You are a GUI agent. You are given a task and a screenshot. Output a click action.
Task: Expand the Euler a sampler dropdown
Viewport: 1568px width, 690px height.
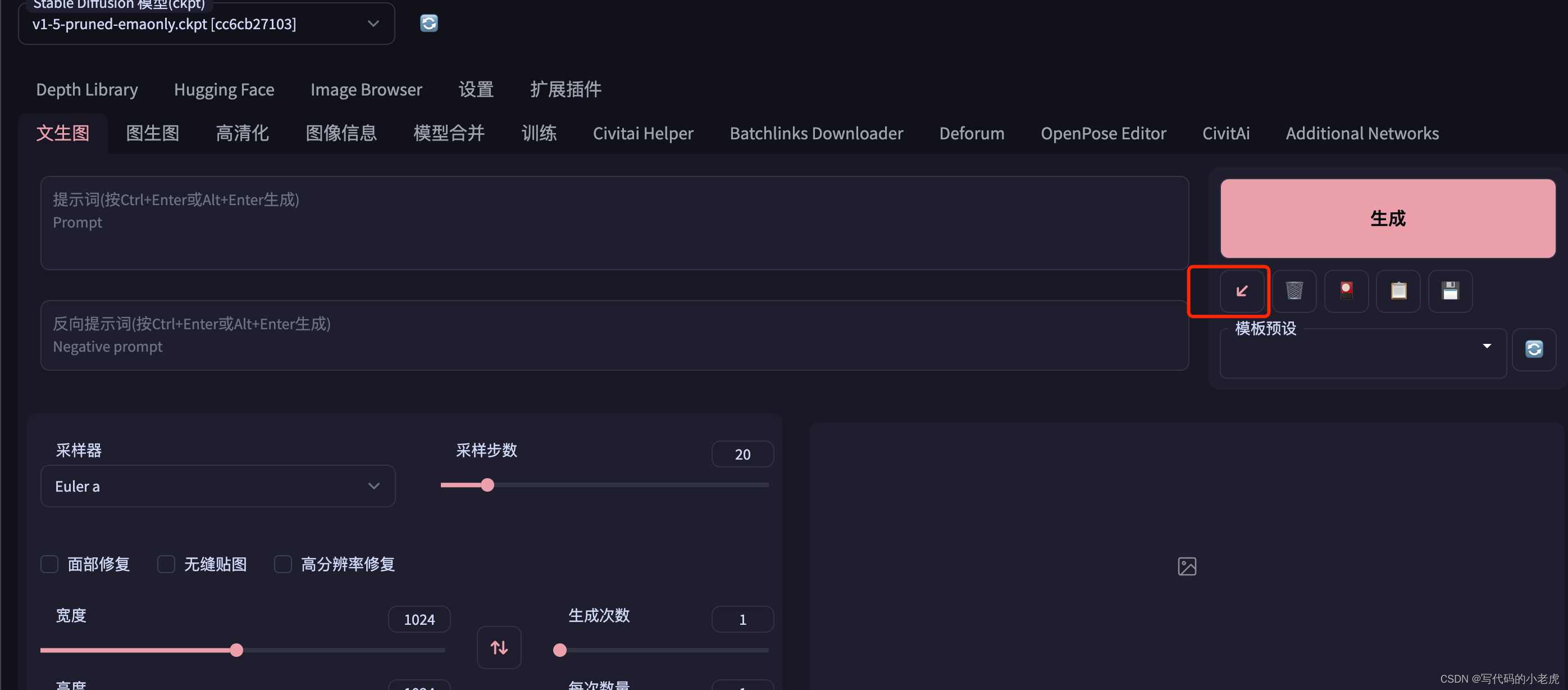point(217,486)
